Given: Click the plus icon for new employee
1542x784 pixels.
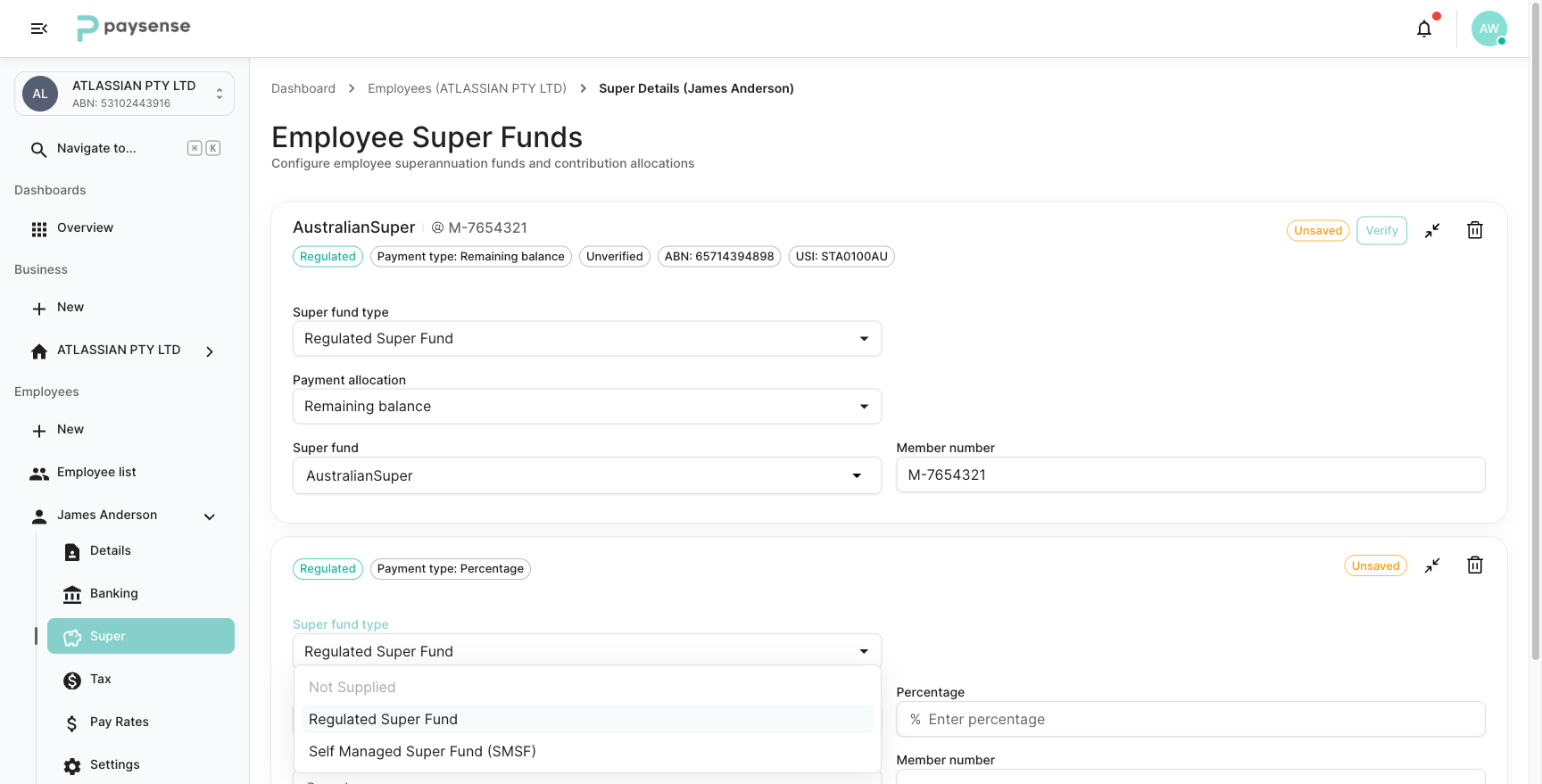Looking at the screenshot, I should click(38, 431).
